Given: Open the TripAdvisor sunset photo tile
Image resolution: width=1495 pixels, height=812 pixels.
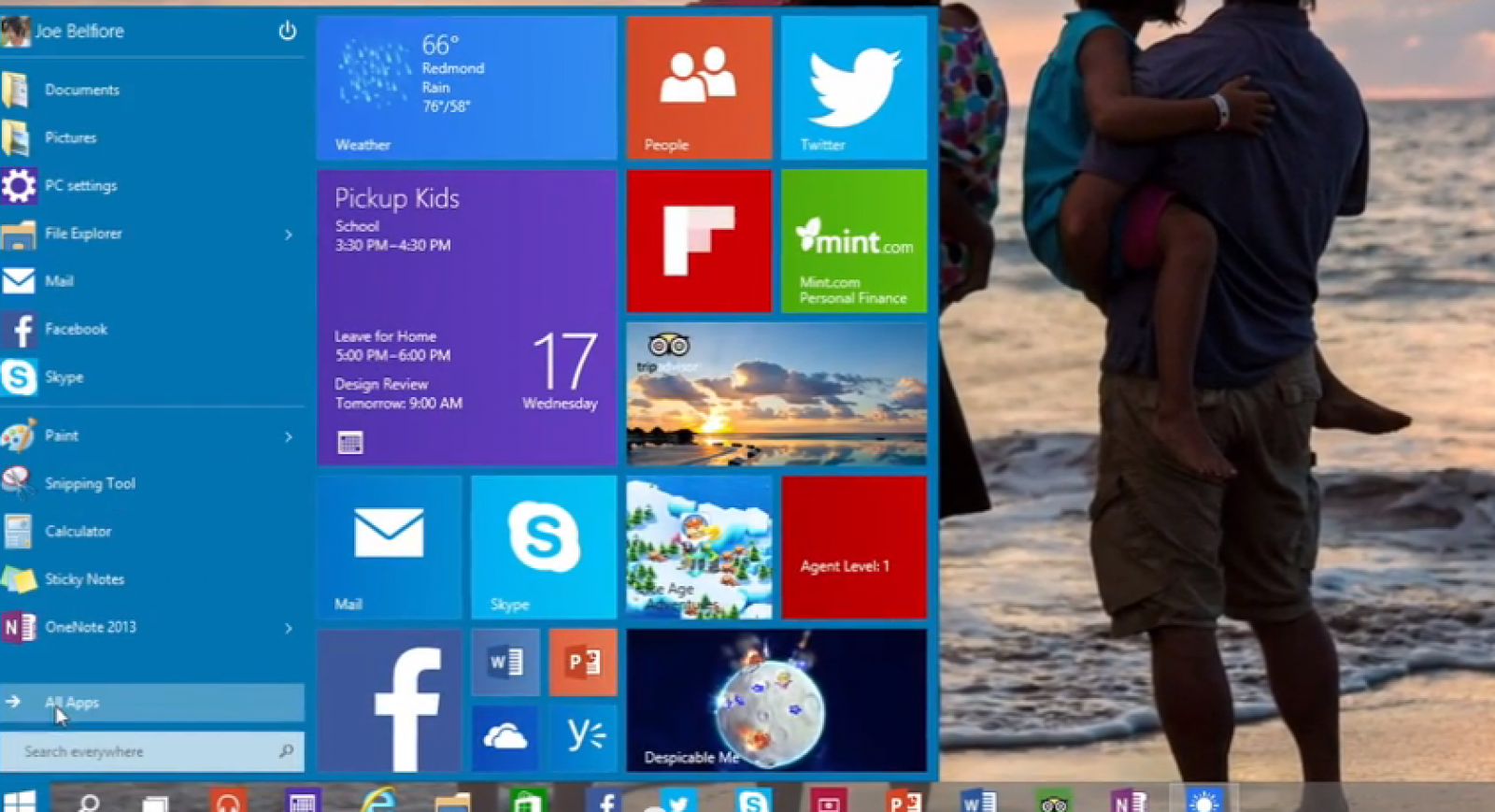Looking at the screenshot, I should (x=776, y=394).
